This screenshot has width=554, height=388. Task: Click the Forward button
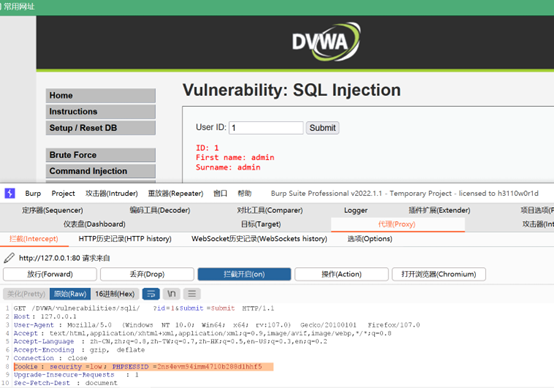coord(50,274)
